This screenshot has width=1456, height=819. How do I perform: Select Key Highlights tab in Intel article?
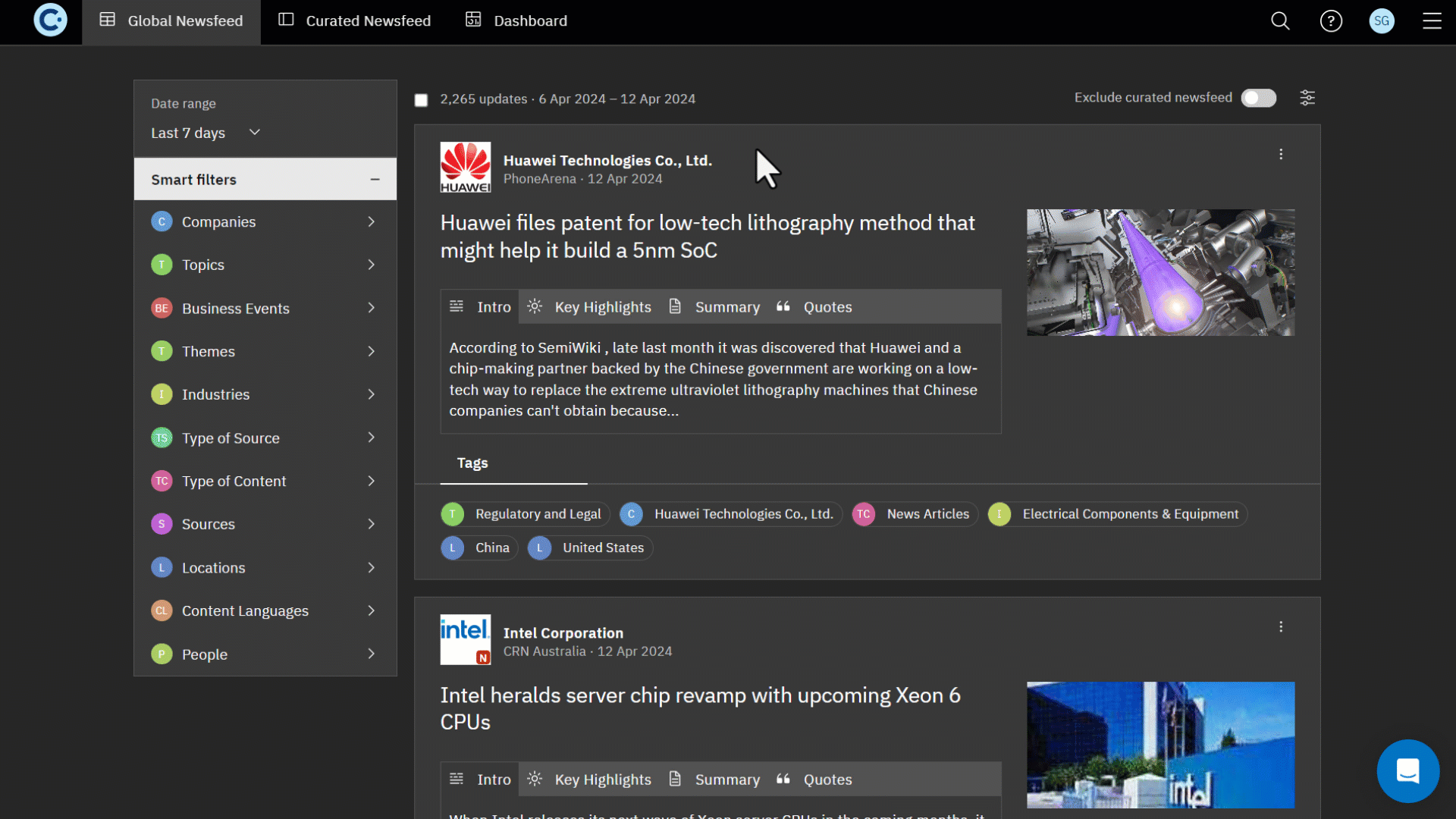coord(589,779)
